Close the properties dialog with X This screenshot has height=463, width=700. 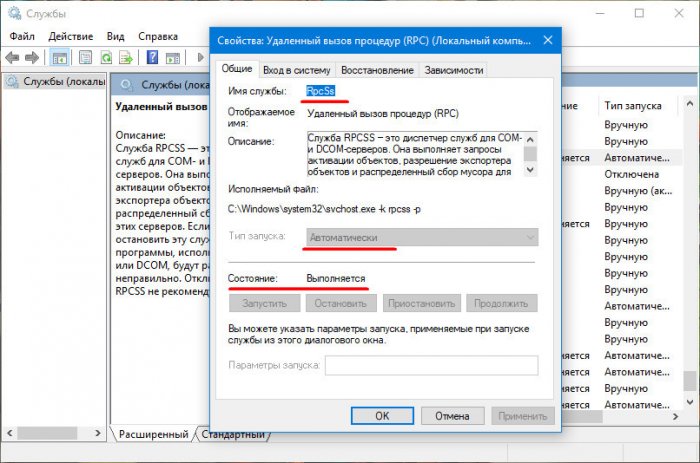548,40
